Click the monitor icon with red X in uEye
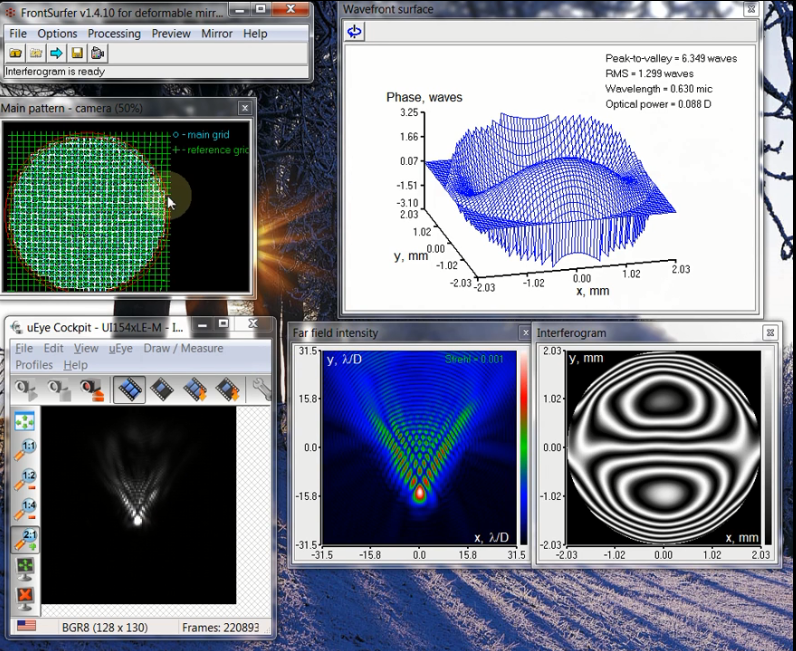Viewport: 796px width, 651px height. (x=25, y=599)
